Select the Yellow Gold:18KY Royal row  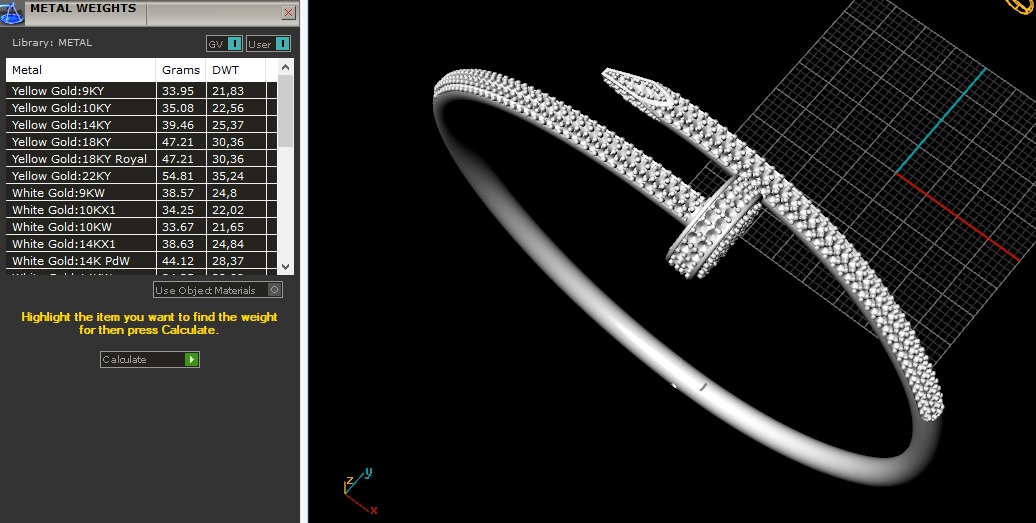(x=141, y=159)
